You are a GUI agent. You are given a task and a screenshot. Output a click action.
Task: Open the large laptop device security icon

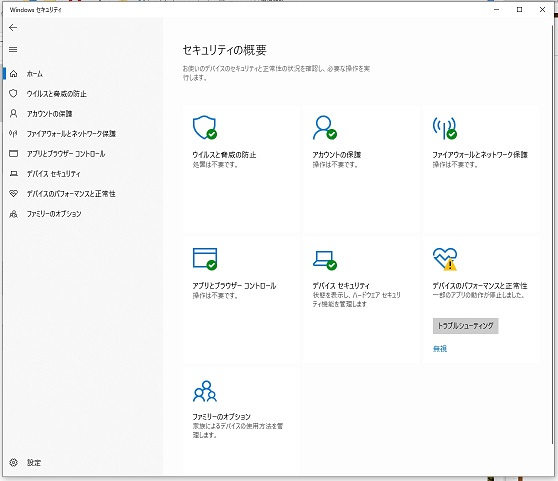click(325, 260)
